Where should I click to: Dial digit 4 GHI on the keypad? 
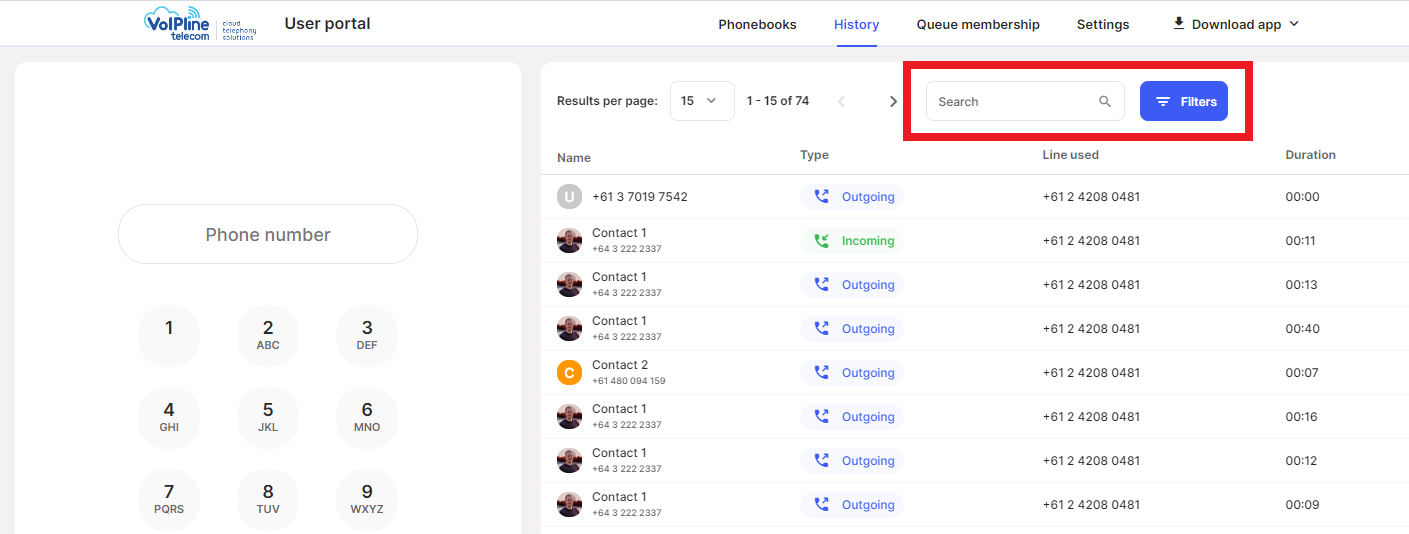tap(169, 418)
